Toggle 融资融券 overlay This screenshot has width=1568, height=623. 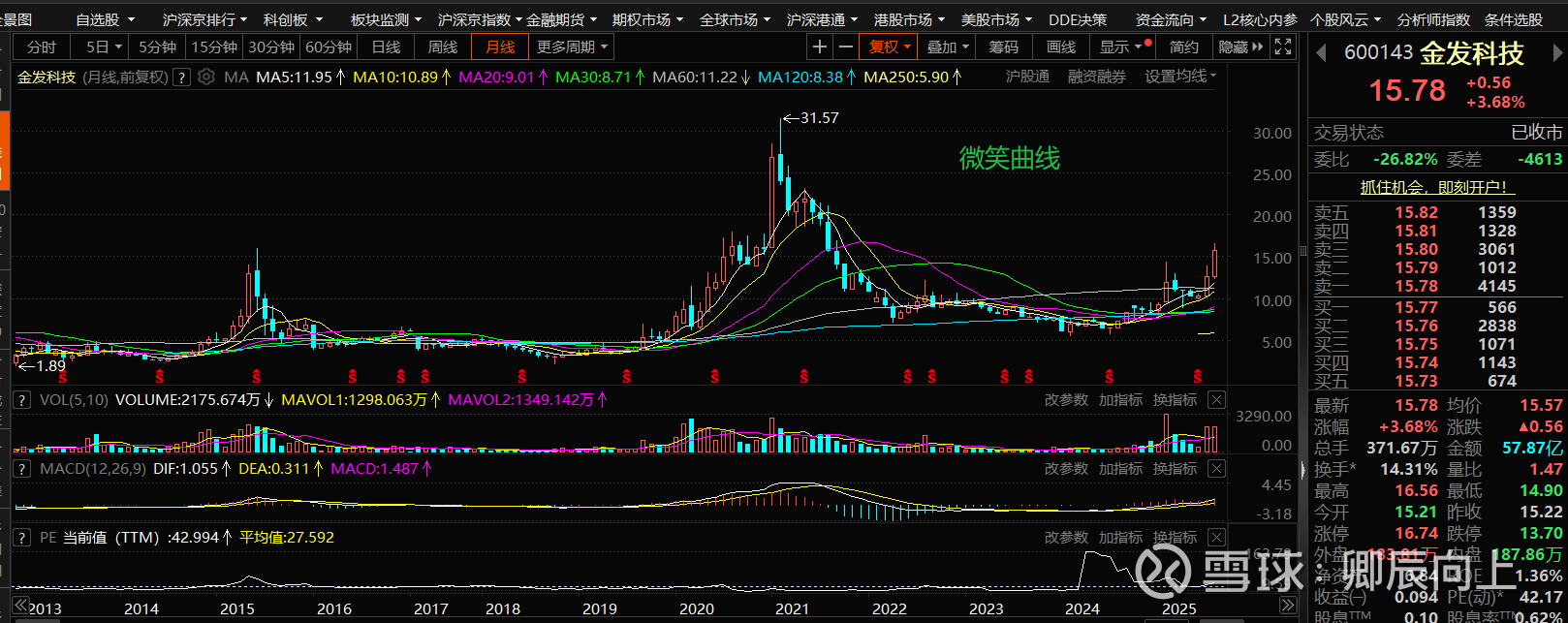[x=1097, y=77]
